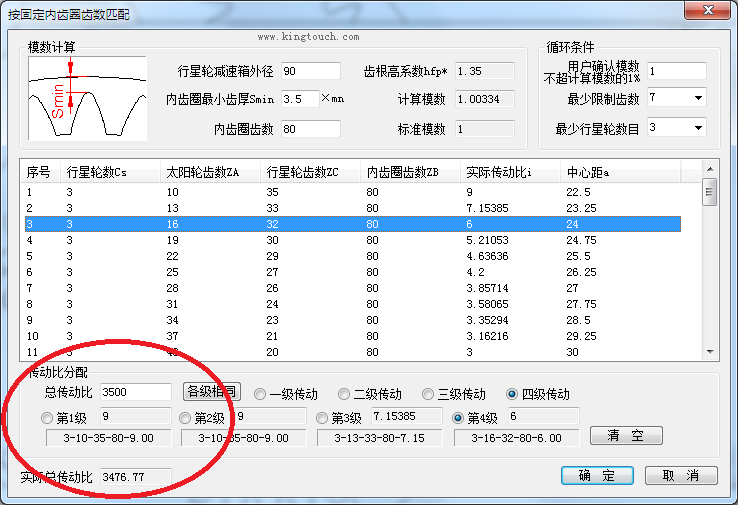Image resolution: width=738 pixels, height=508 pixels.
Task: Select row 9 with ratio 3.35294
Action: 353,320
